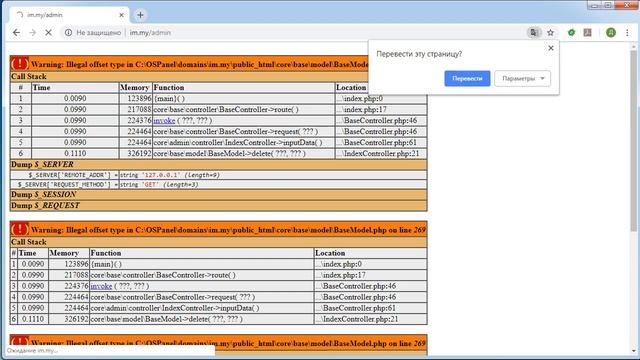This screenshot has height=360, width=640.
Task: Click BaseController->route() in first call stack
Action: pos(226,109)
